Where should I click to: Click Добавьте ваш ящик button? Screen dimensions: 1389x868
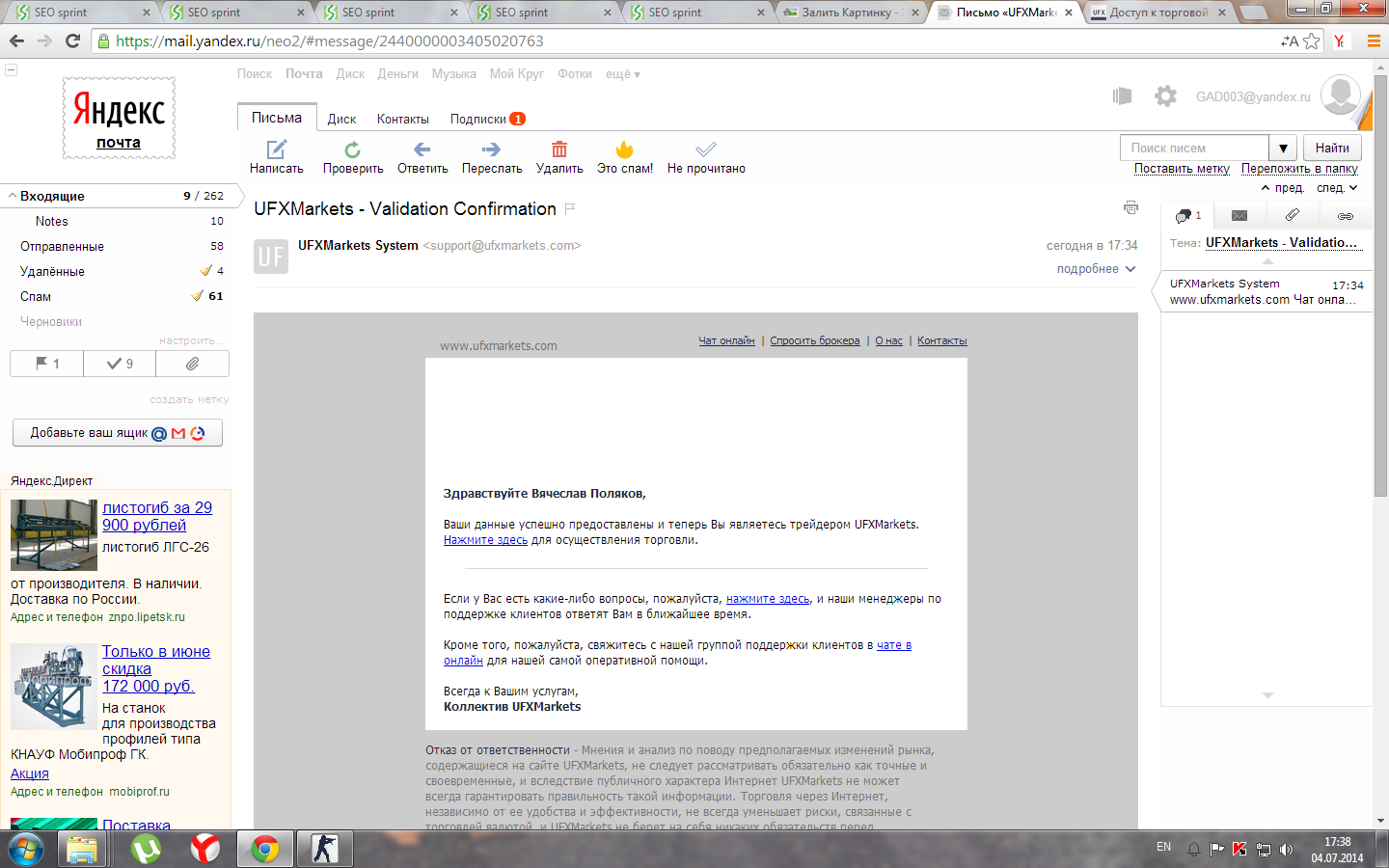(118, 433)
